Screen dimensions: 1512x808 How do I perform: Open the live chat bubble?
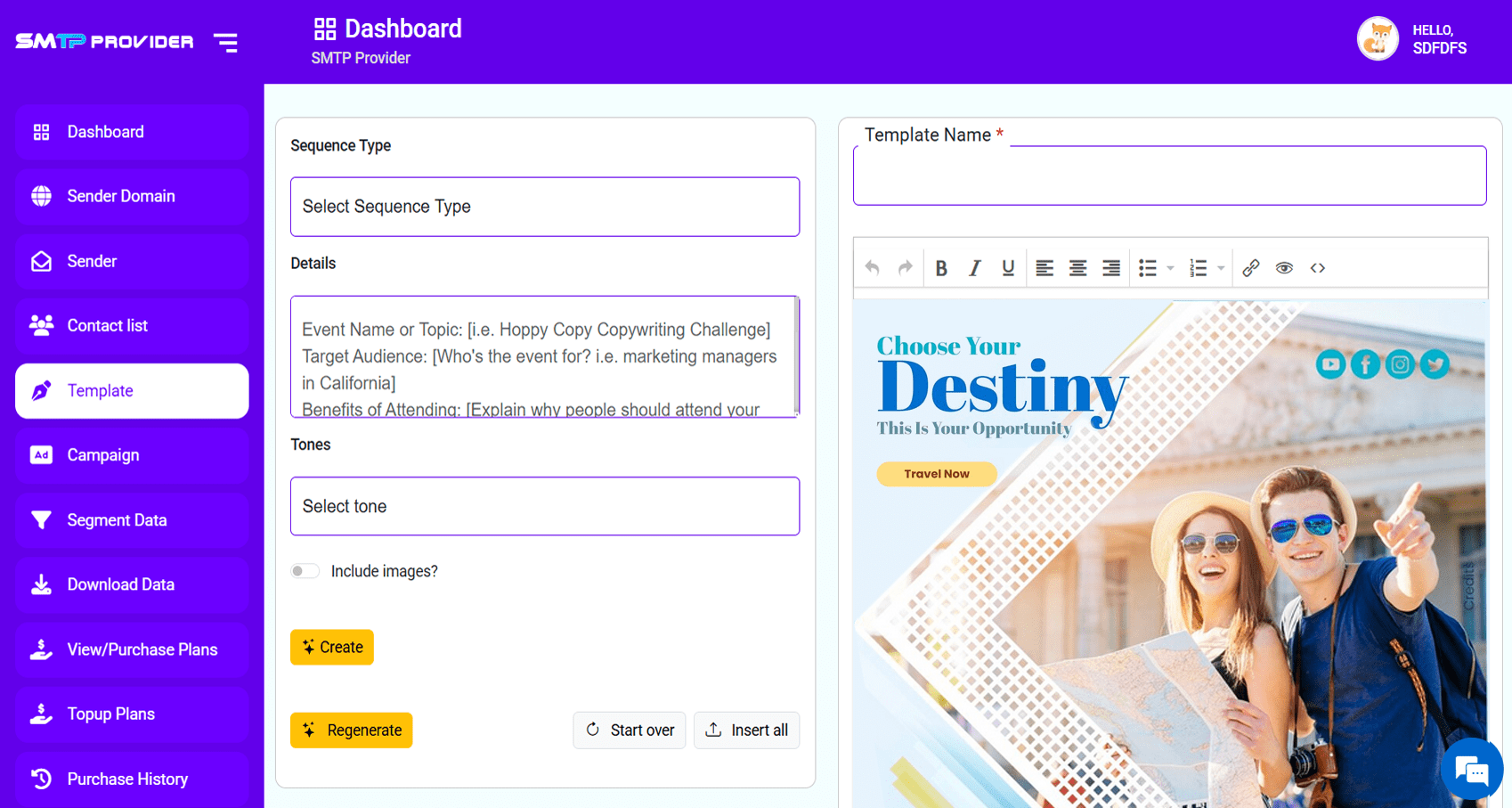click(x=1471, y=770)
